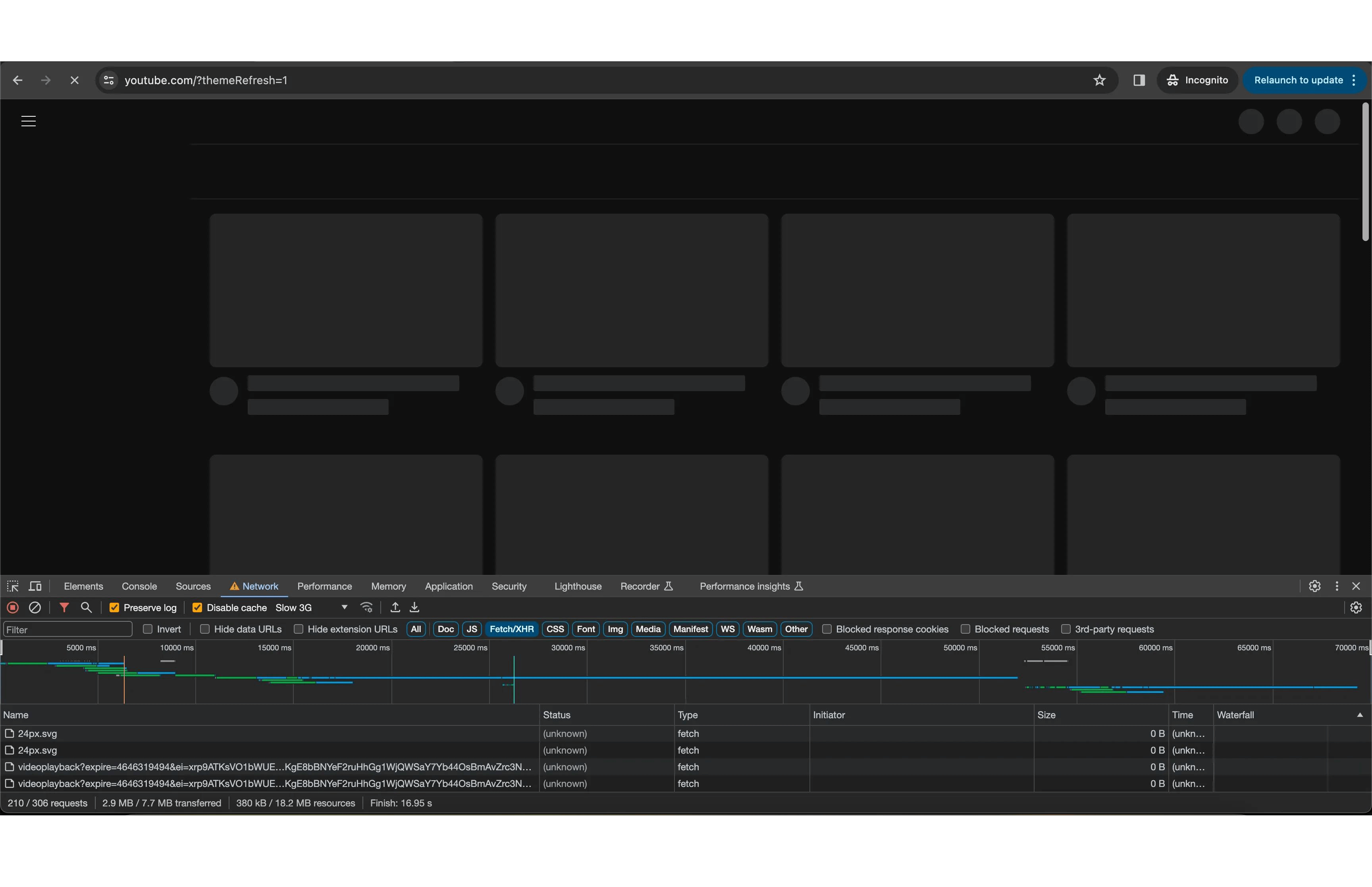Toggle the Preserve log checkbox
The height and width of the screenshot is (887, 1372).
coord(114,607)
